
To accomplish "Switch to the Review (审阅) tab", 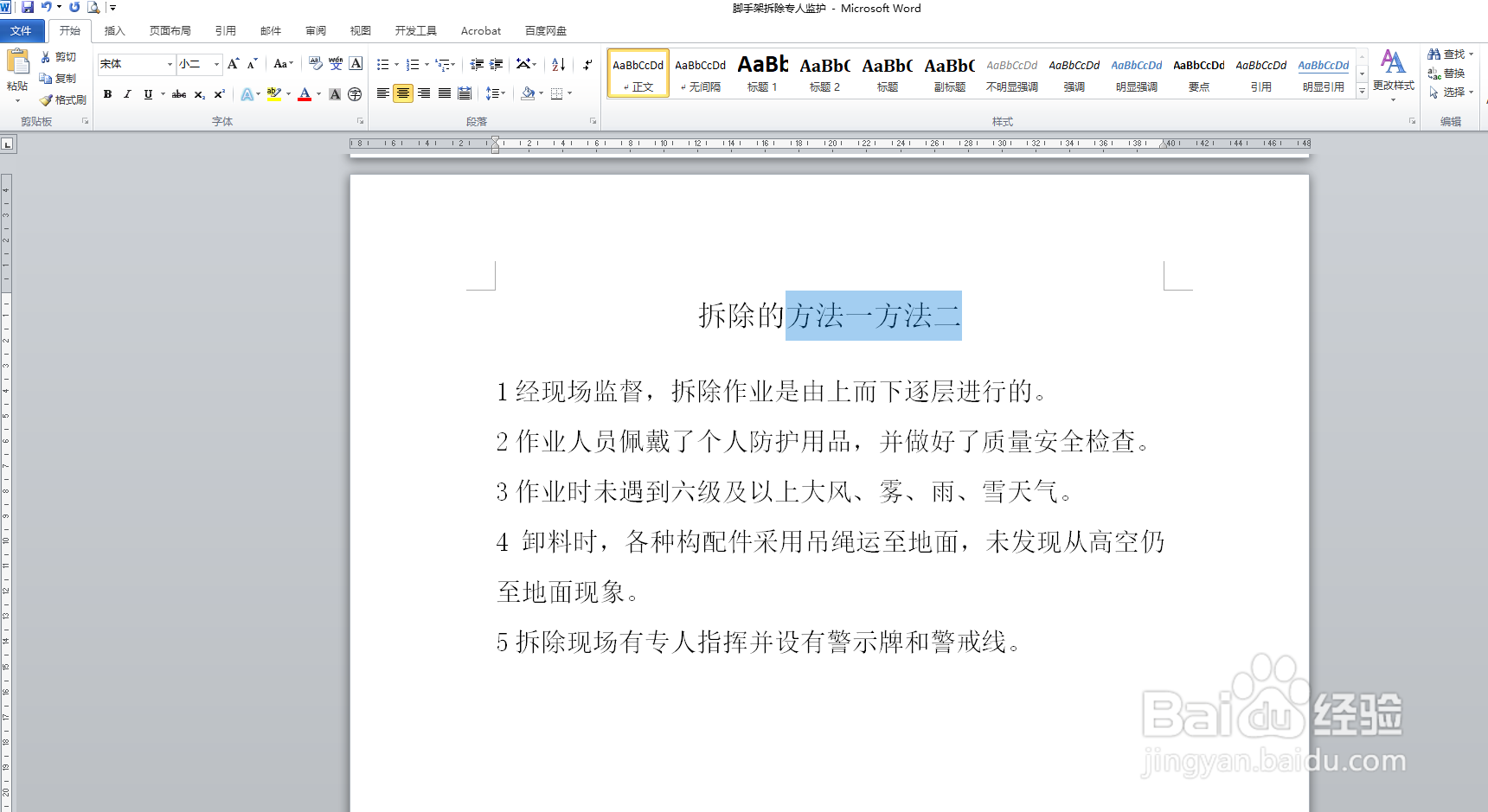I will point(316,31).
